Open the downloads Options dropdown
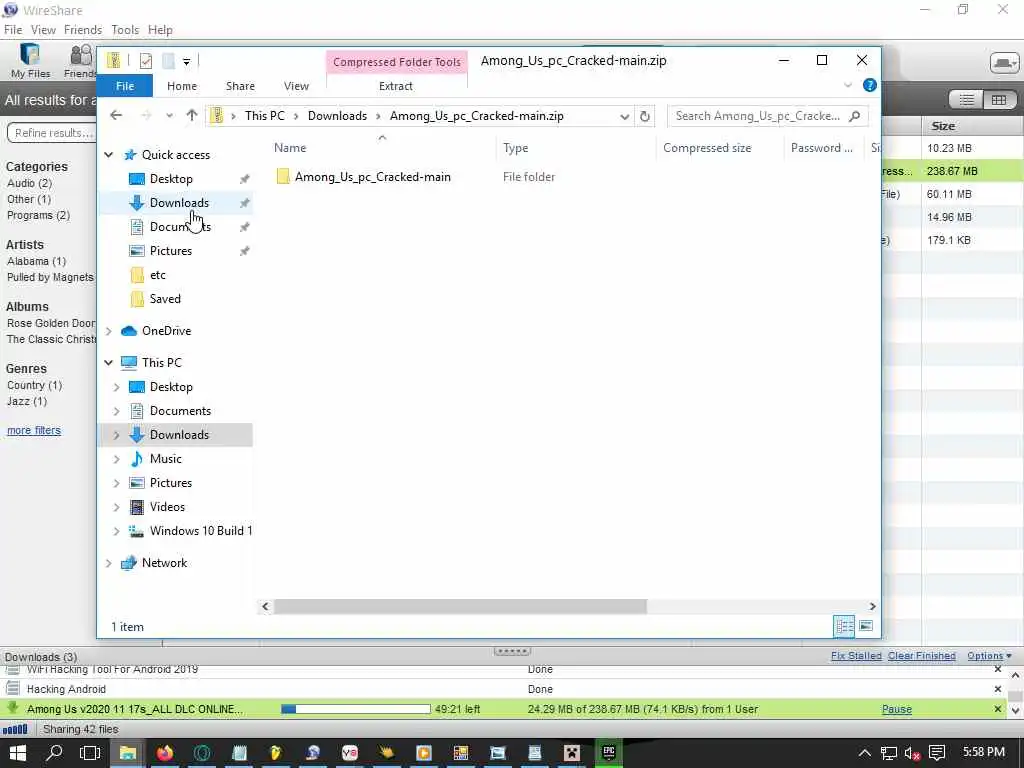Image resolution: width=1024 pixels, height=768 pixels. [x=989, y=656]
